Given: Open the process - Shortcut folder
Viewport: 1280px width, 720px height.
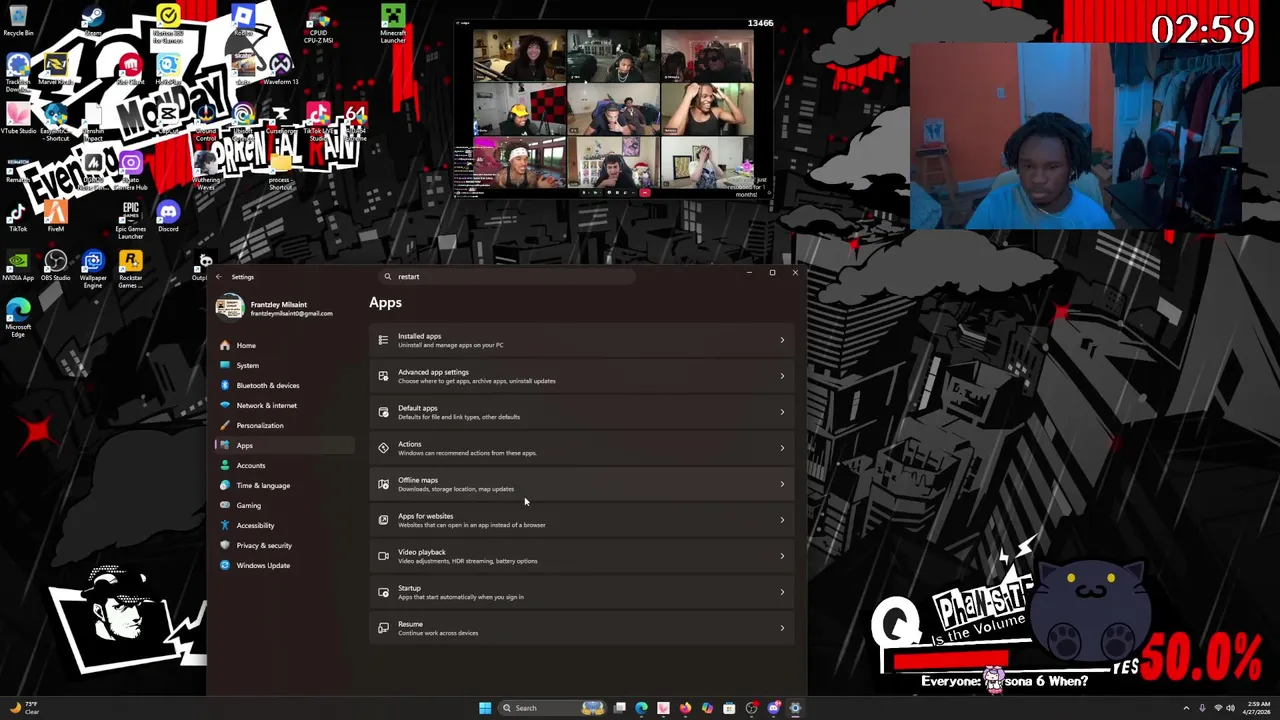Looking at the screenshot, I should click(281, 173).
